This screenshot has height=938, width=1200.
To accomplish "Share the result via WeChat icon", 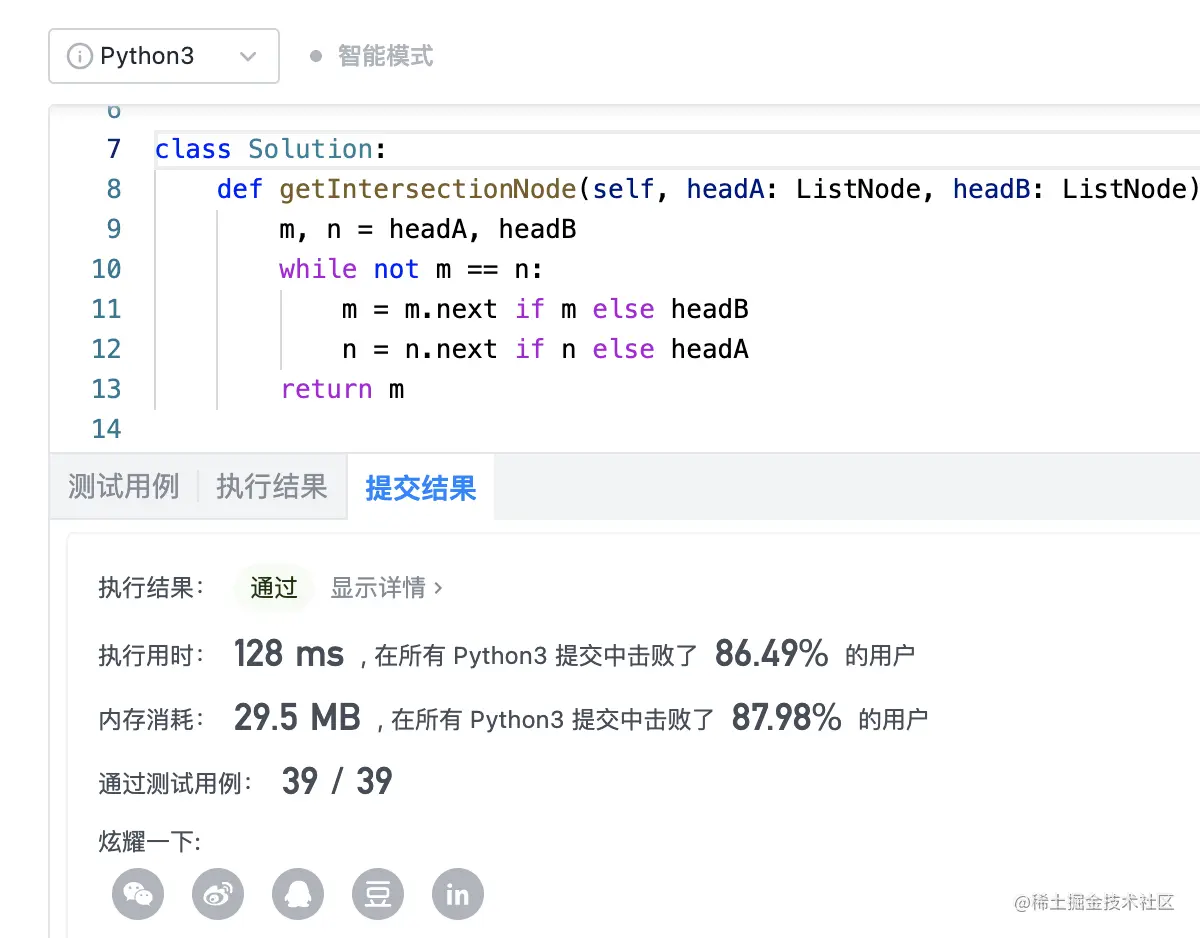I will click(x=138, y=894).
